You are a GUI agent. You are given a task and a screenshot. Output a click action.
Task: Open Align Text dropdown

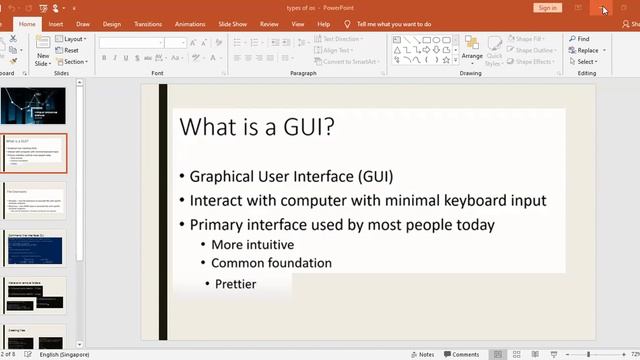pyautogui.click(x=334, y=50)
